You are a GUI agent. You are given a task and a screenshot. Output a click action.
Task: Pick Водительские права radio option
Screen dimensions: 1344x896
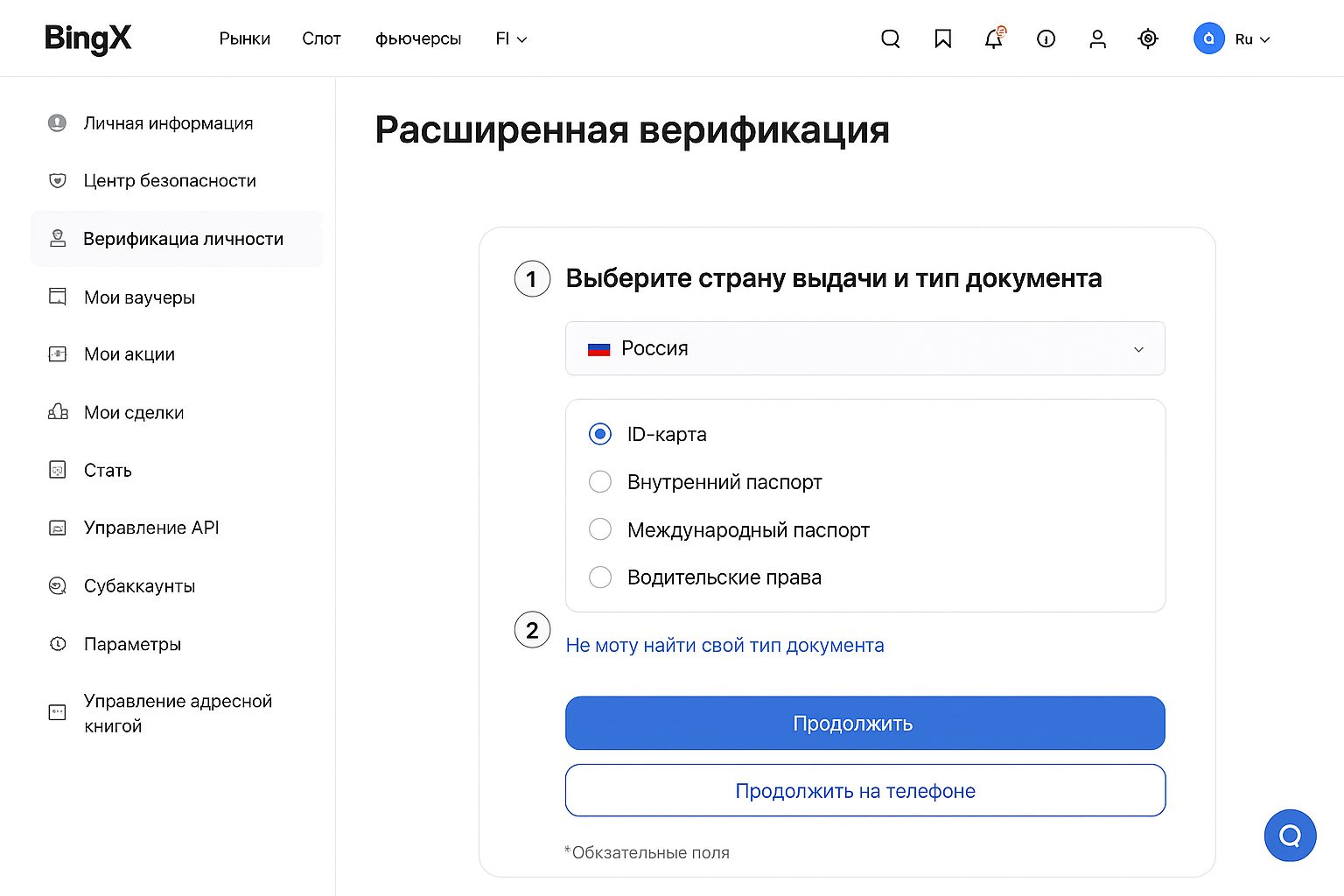point(600,577)
